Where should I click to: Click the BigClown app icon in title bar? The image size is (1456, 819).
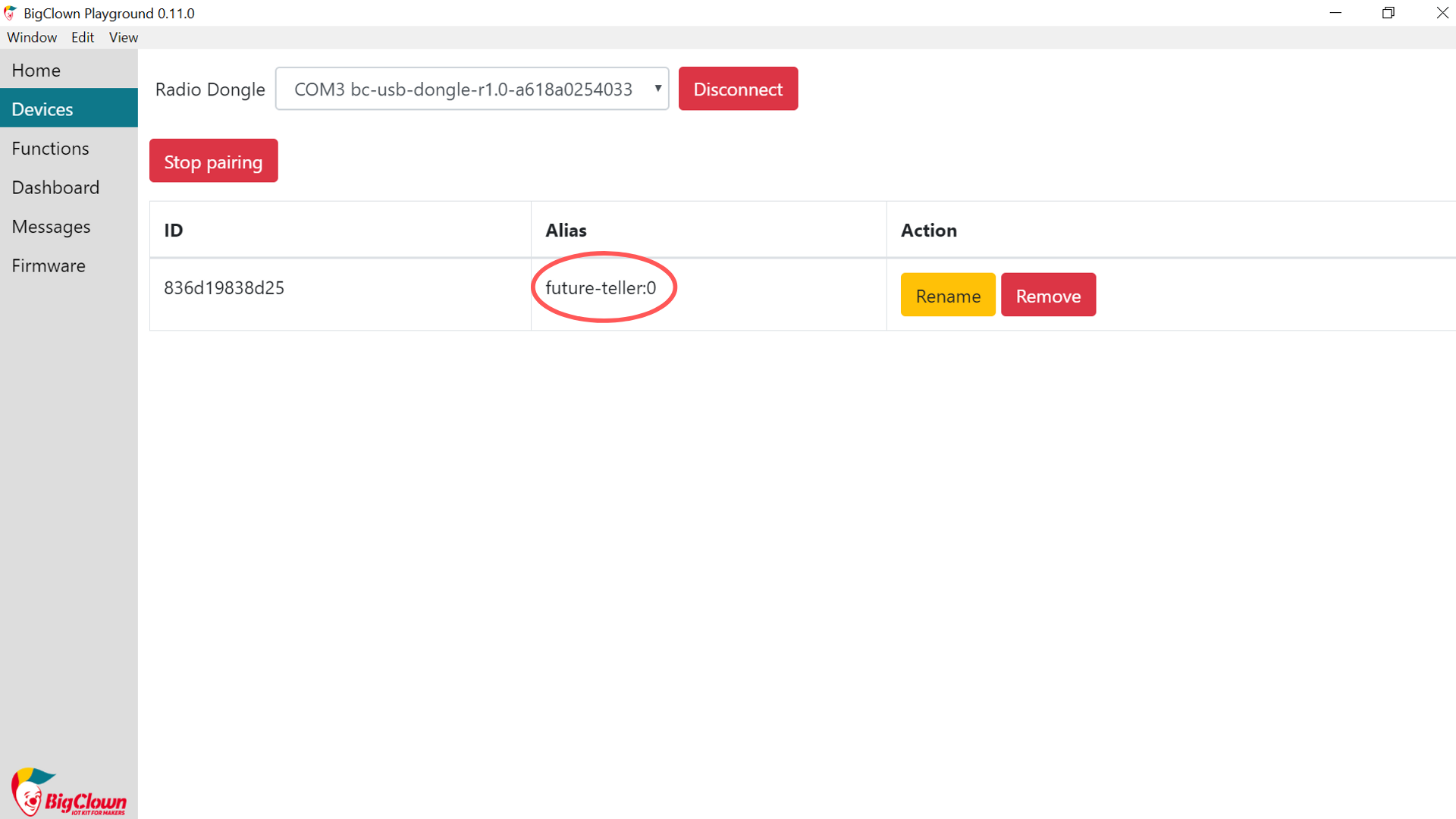click(x=11, y=13)
